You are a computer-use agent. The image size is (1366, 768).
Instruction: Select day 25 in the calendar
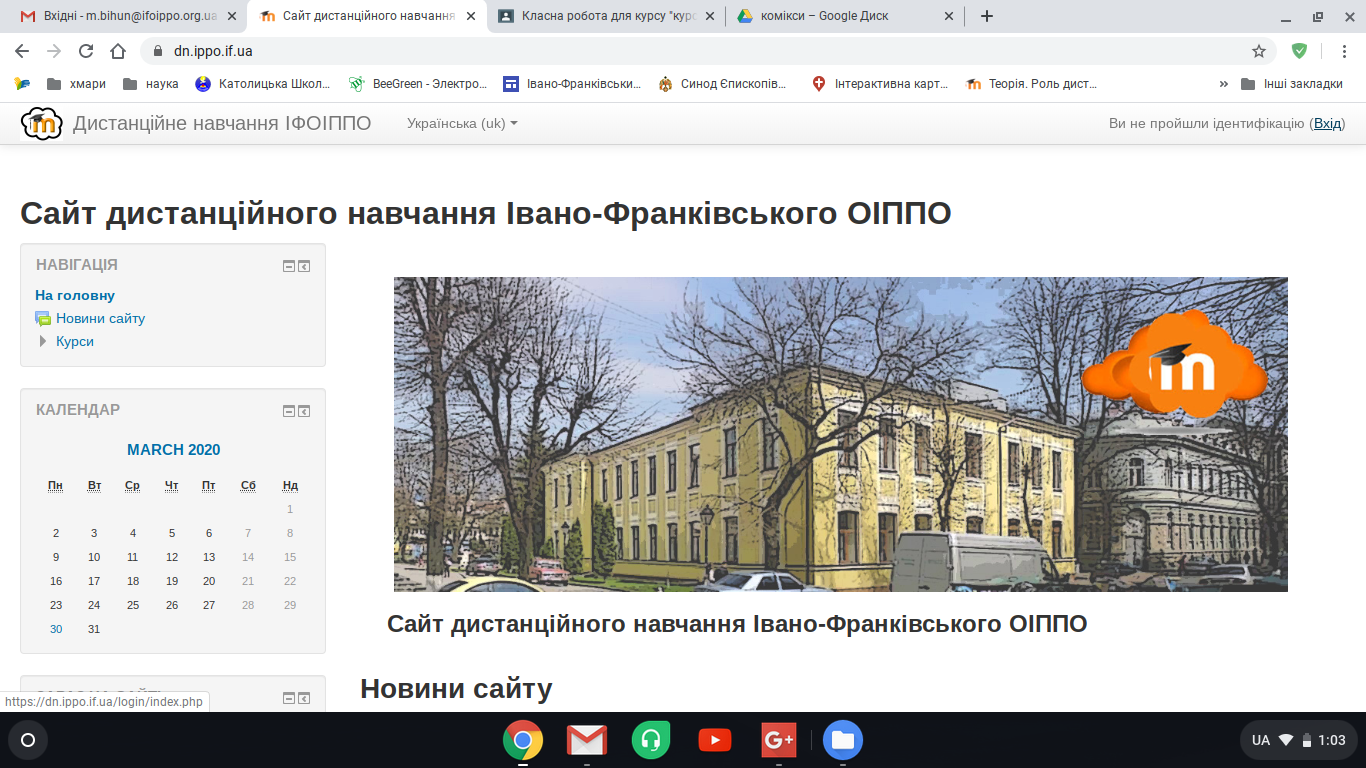pos(133,605)
